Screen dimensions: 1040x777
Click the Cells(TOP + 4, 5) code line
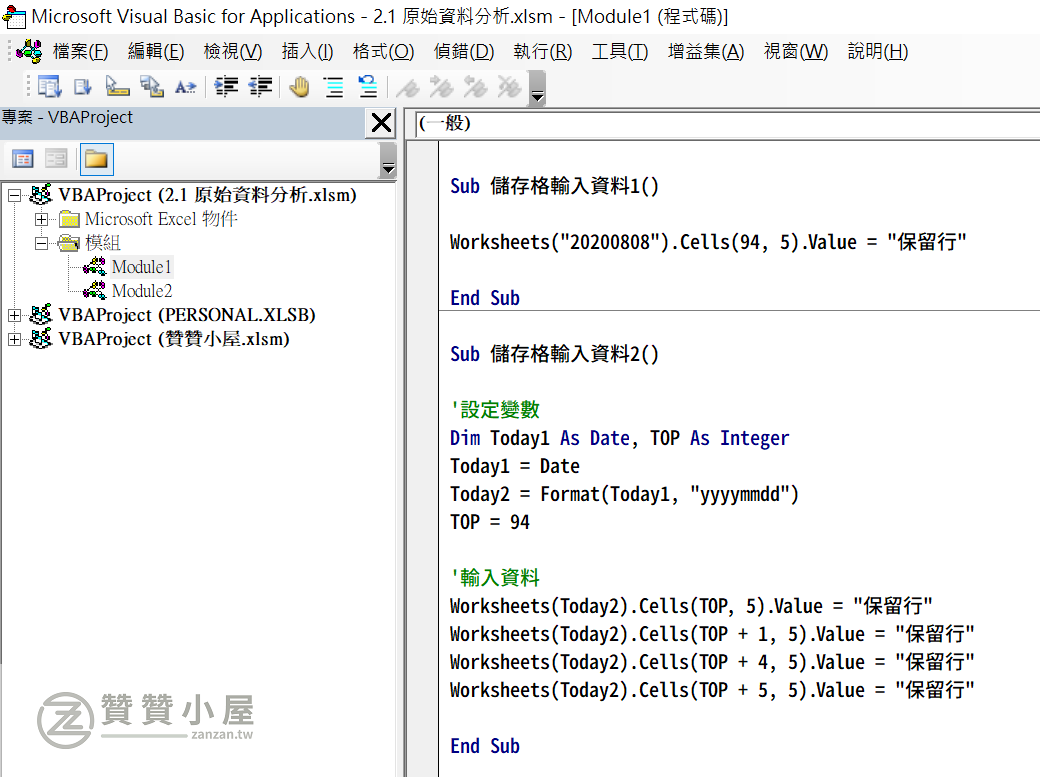(x=712, y=662)
